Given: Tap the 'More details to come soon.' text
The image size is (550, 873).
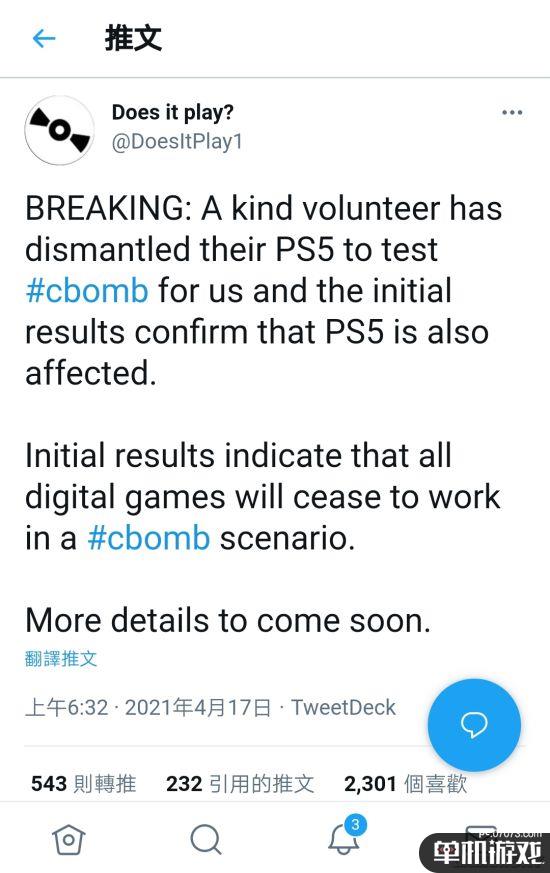Looking at the screenshot, I should tap(228, 620).
